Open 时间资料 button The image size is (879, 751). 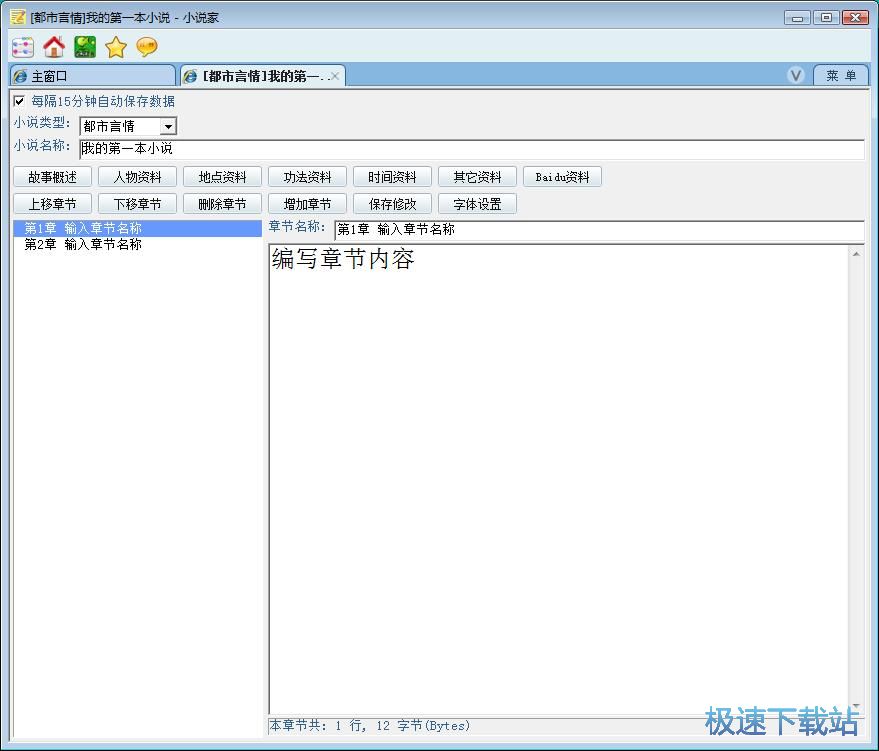pyautogui.click(x=392, y=177)
